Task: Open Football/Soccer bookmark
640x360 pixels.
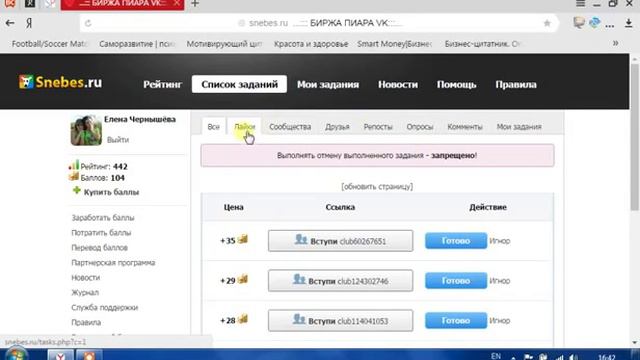Action: (x=49, y=44)
